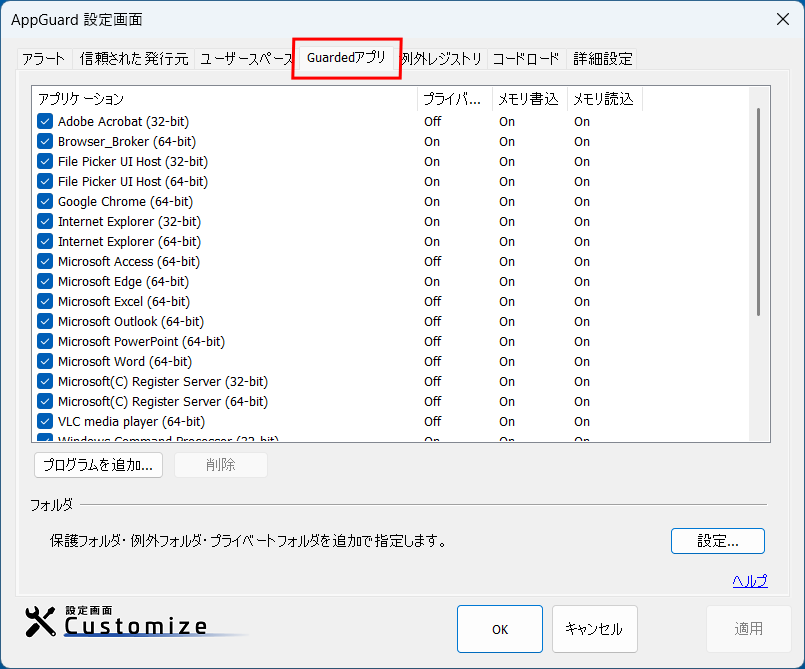Toggle the Google Chrome (64-bit) checkbox
805x669 pixels.
45,201
